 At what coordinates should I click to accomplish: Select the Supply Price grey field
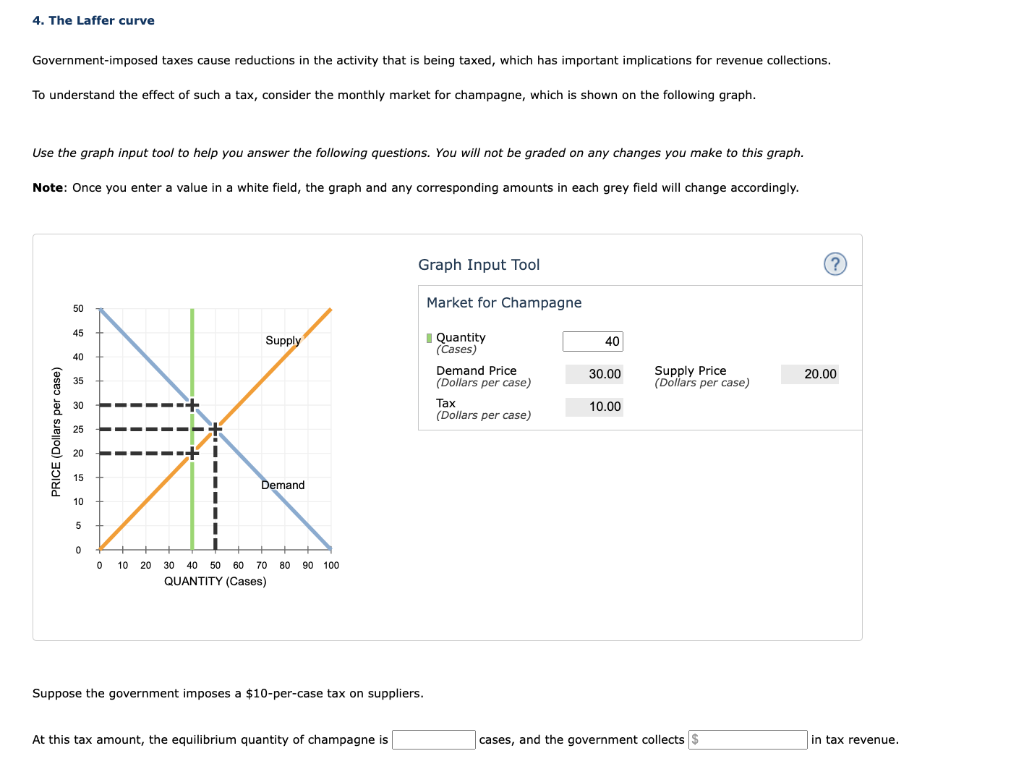(x=809, y=374)
